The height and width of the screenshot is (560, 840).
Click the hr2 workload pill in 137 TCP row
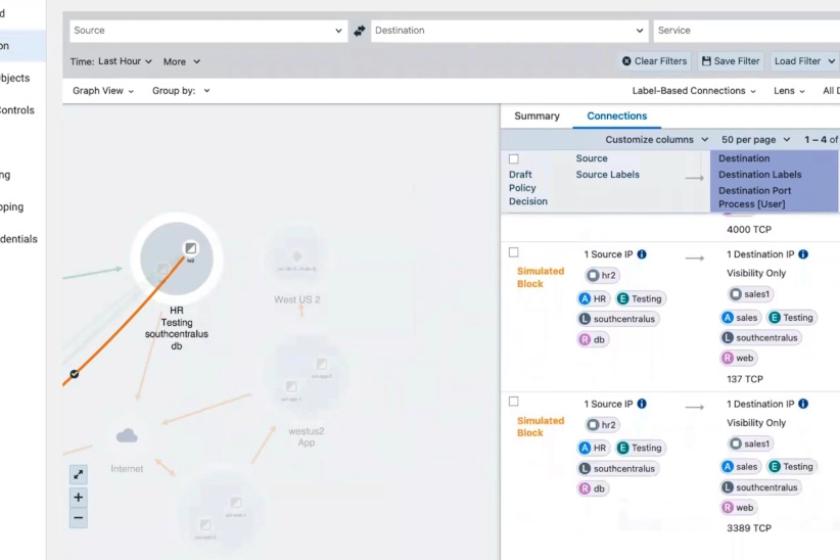(x=602, y=275)
